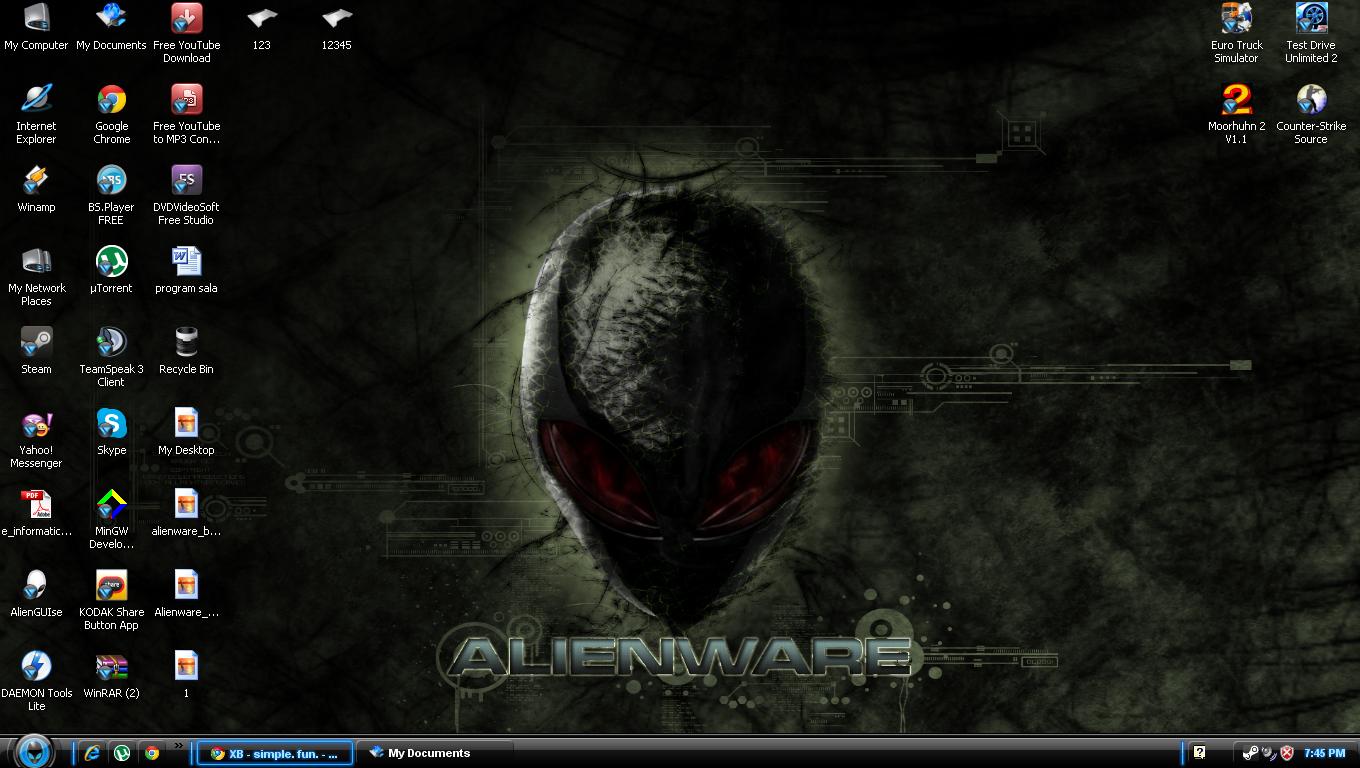Open AlienGUIse desktop shortcut
The width and height of the screenshot is (1360, 768).
point(36,594)
